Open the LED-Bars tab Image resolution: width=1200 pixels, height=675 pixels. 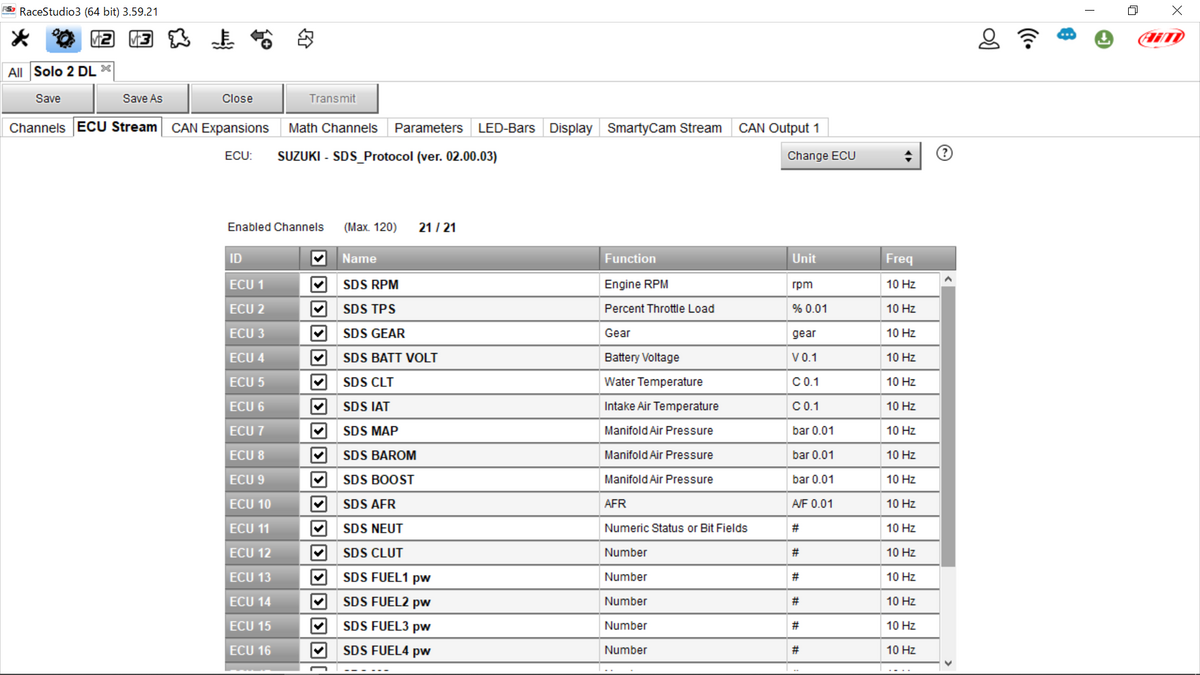pyautogui.click(x=506, y=128)
